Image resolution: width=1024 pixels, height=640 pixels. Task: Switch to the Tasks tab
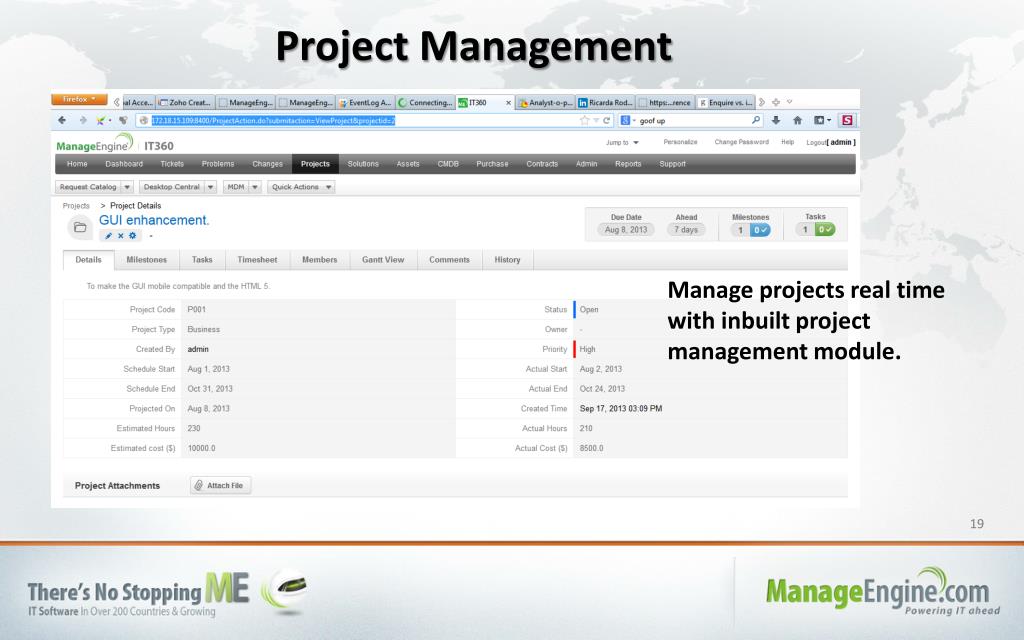202,260
